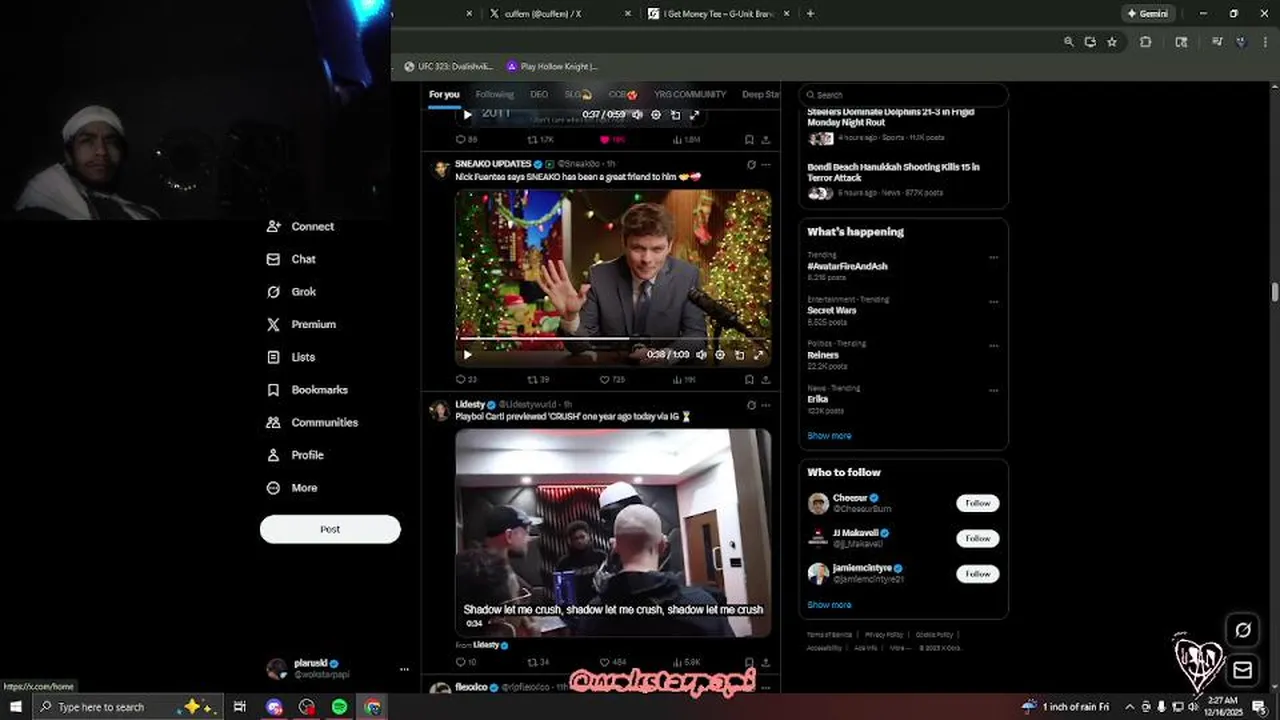The height and width of the screenshot is (720, 1280).
Task: Follow jamiemcintyre
Action: [978, 574]
